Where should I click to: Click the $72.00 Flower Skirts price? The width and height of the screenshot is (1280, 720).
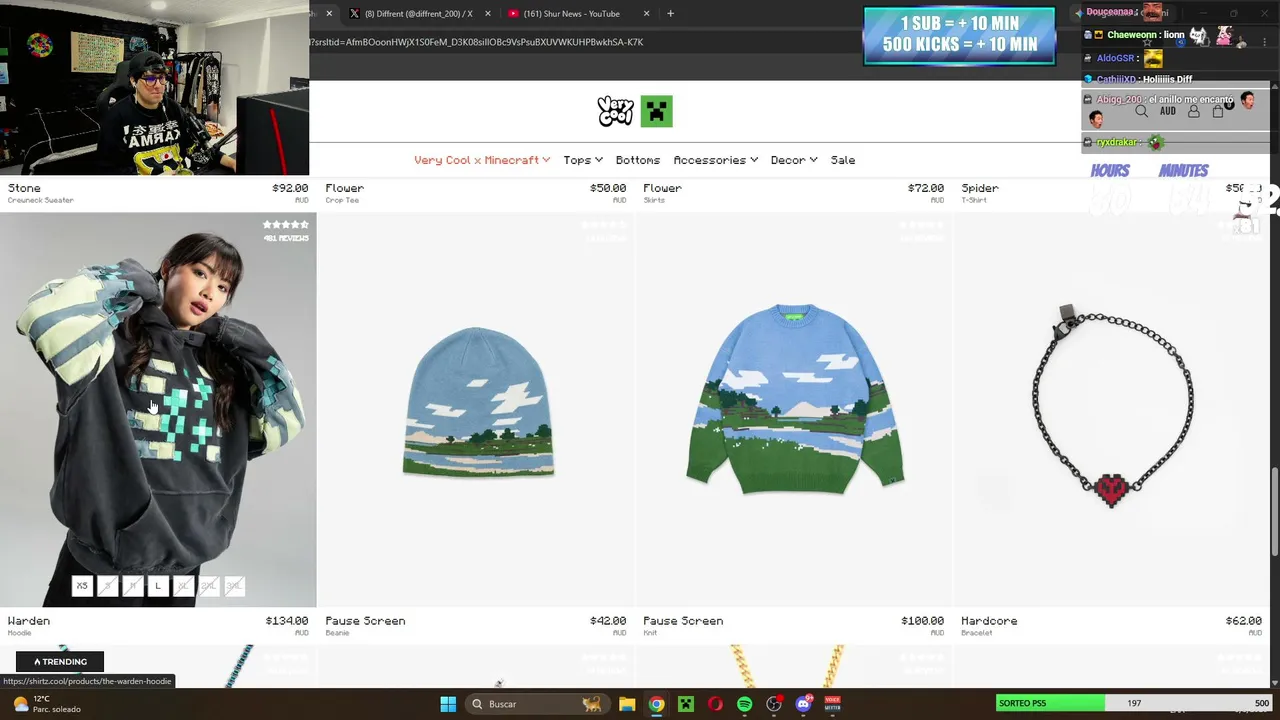pos(926,188)
